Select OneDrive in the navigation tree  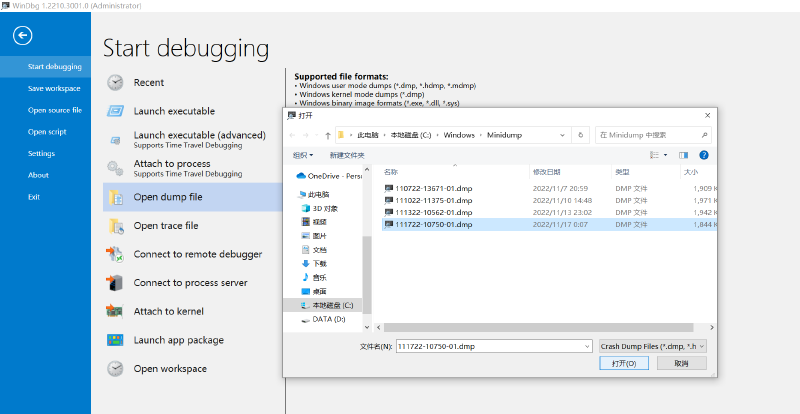[x=329, y=176]
